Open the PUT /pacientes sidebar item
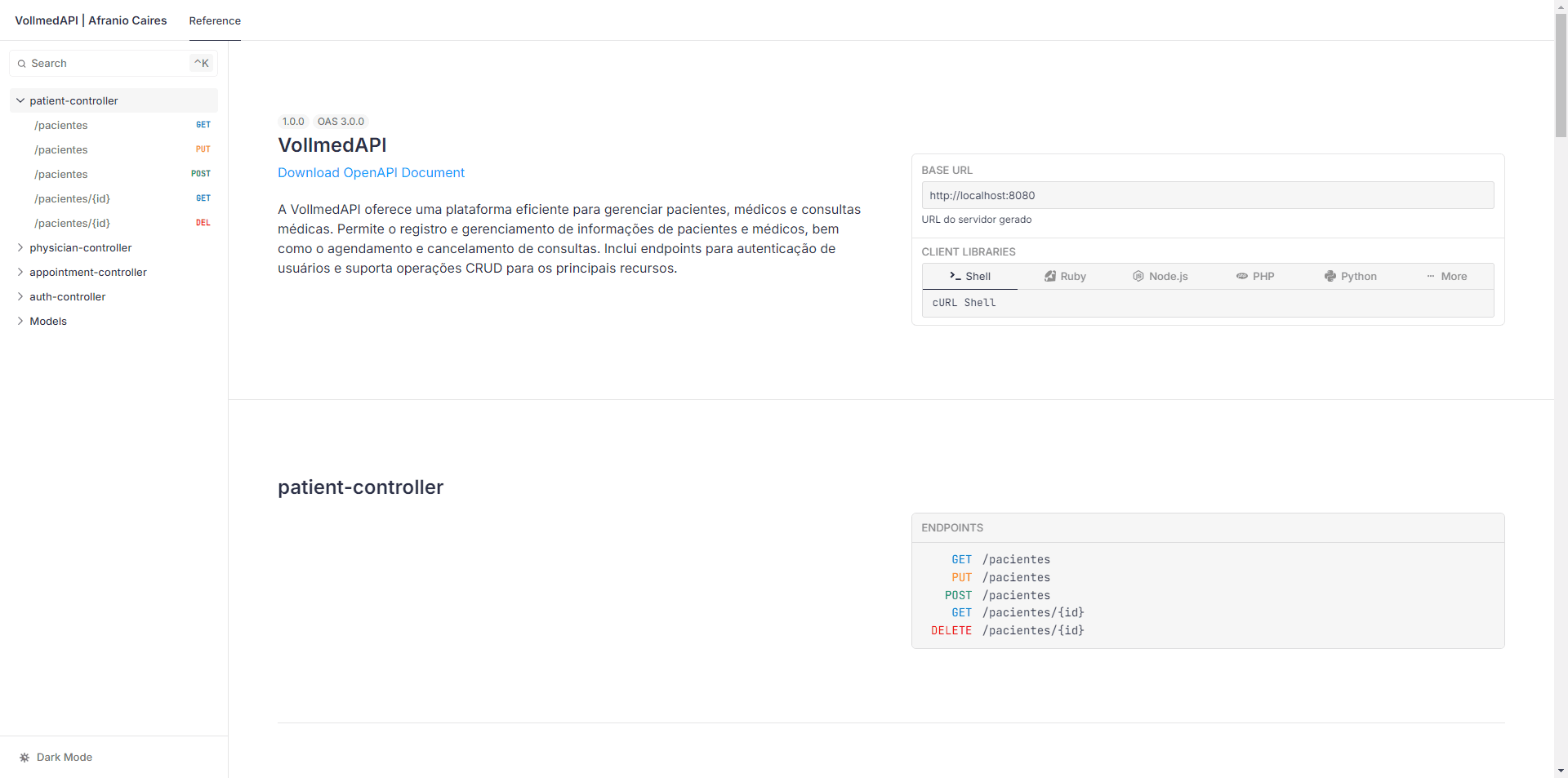1568x778 pixels. pyautogui.click(x=61, y=150)
